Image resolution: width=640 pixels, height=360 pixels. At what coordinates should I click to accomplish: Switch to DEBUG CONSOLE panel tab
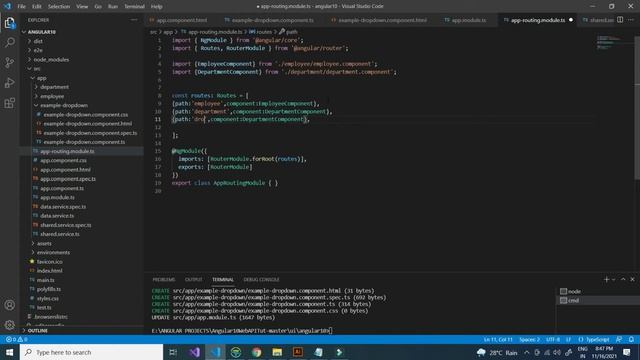(x=262, y=280)
